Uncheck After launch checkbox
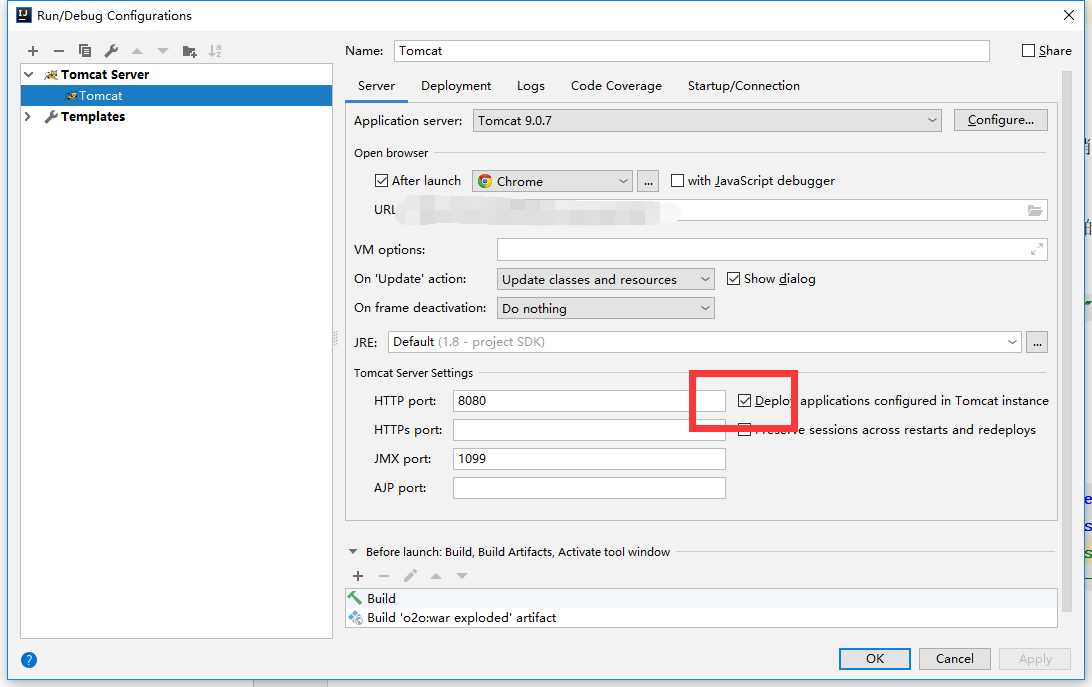1092x687 pixels. coord(381,180)
